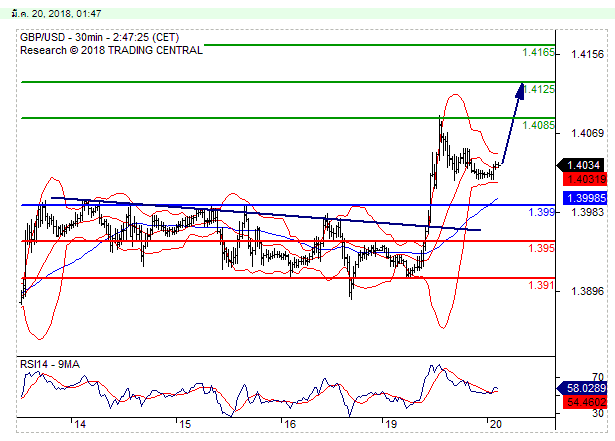Click the blue moving average tag 1.39985
The width and height of the screenshot is (615, 441).
585,198
